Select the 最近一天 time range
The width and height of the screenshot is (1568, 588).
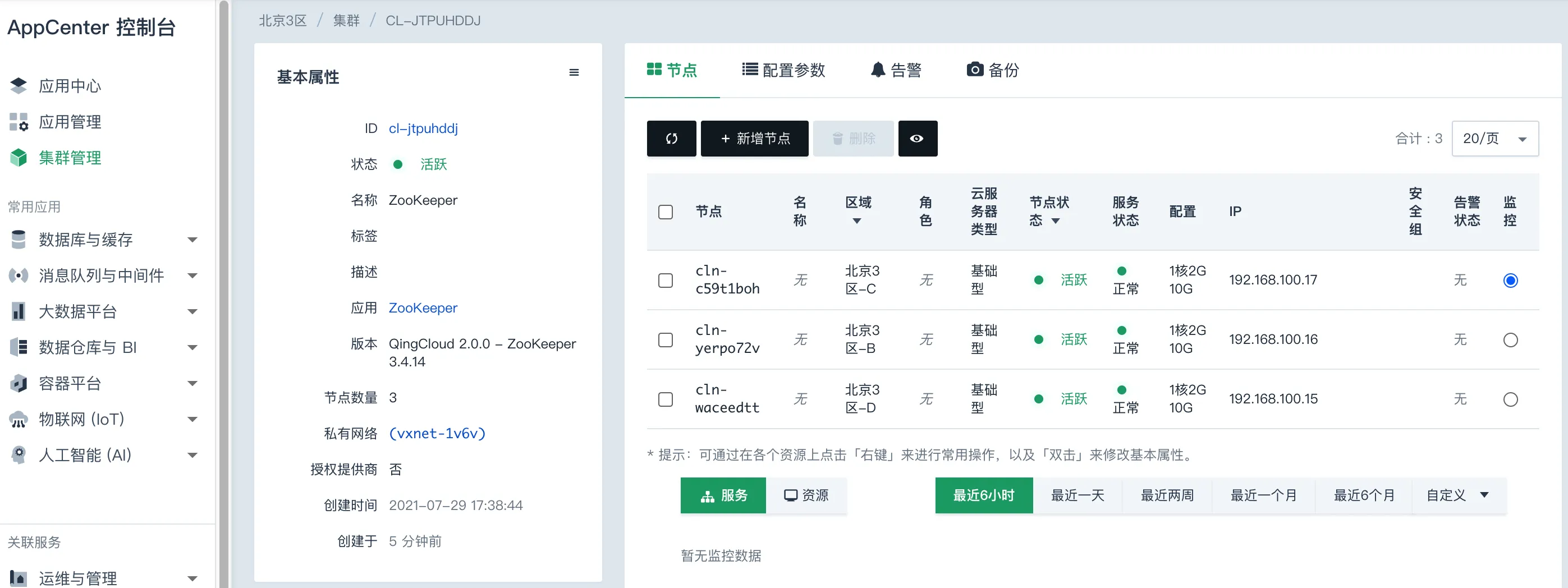coord(1077,495)
